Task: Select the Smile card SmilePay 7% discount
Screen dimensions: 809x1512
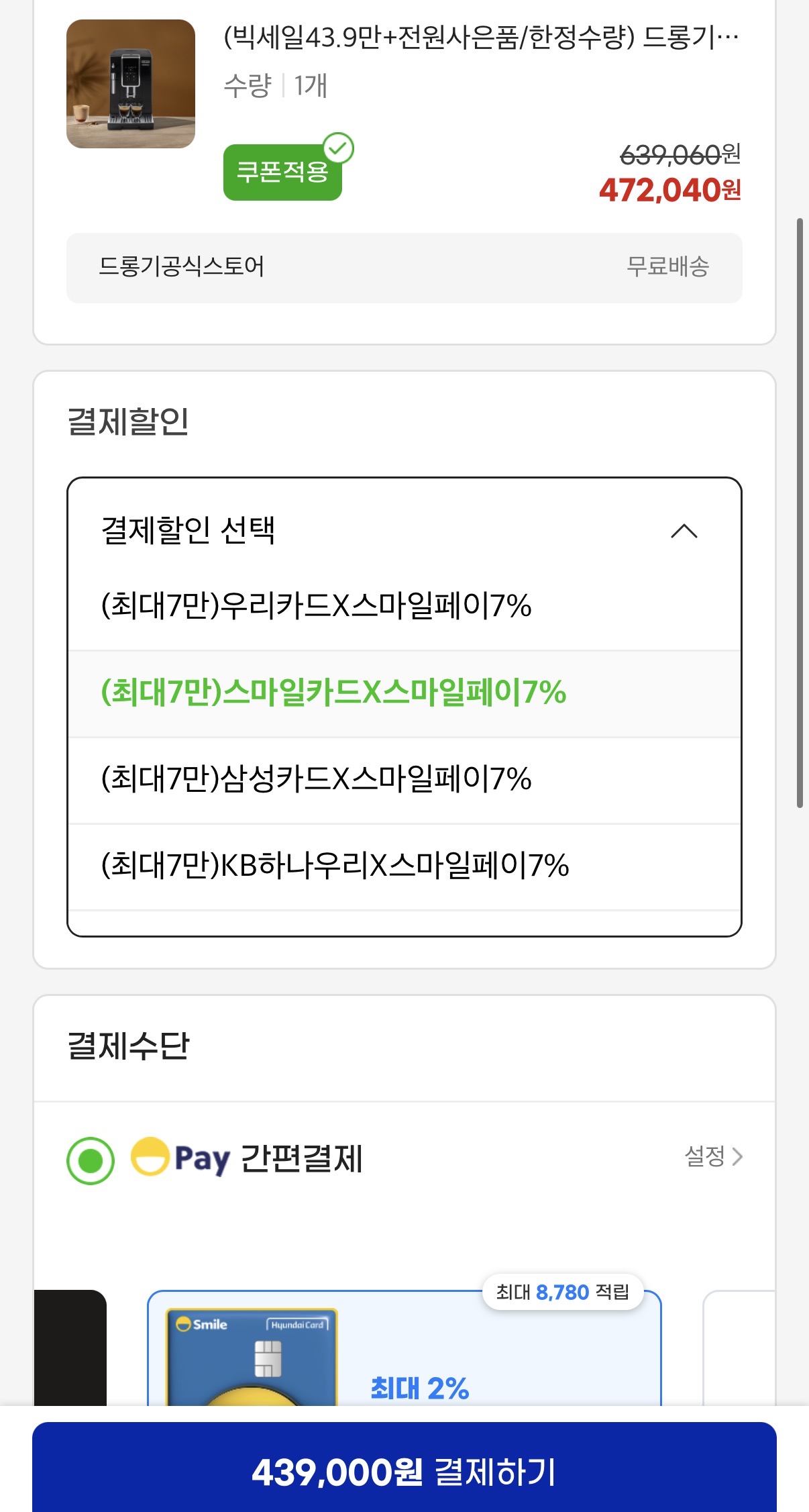Action: click(333, 693)
